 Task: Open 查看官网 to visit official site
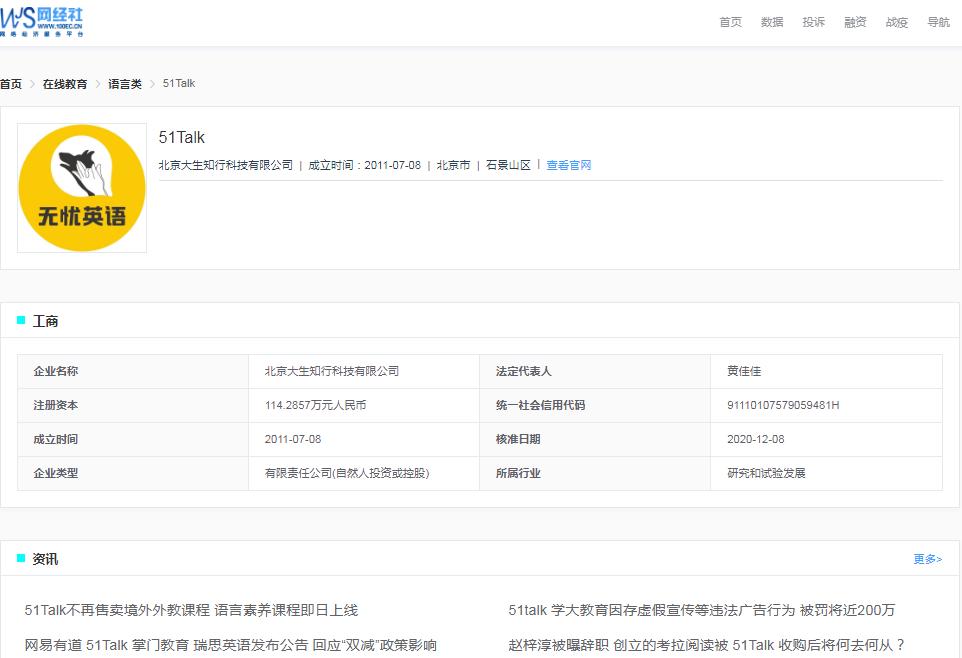[567, 164]
